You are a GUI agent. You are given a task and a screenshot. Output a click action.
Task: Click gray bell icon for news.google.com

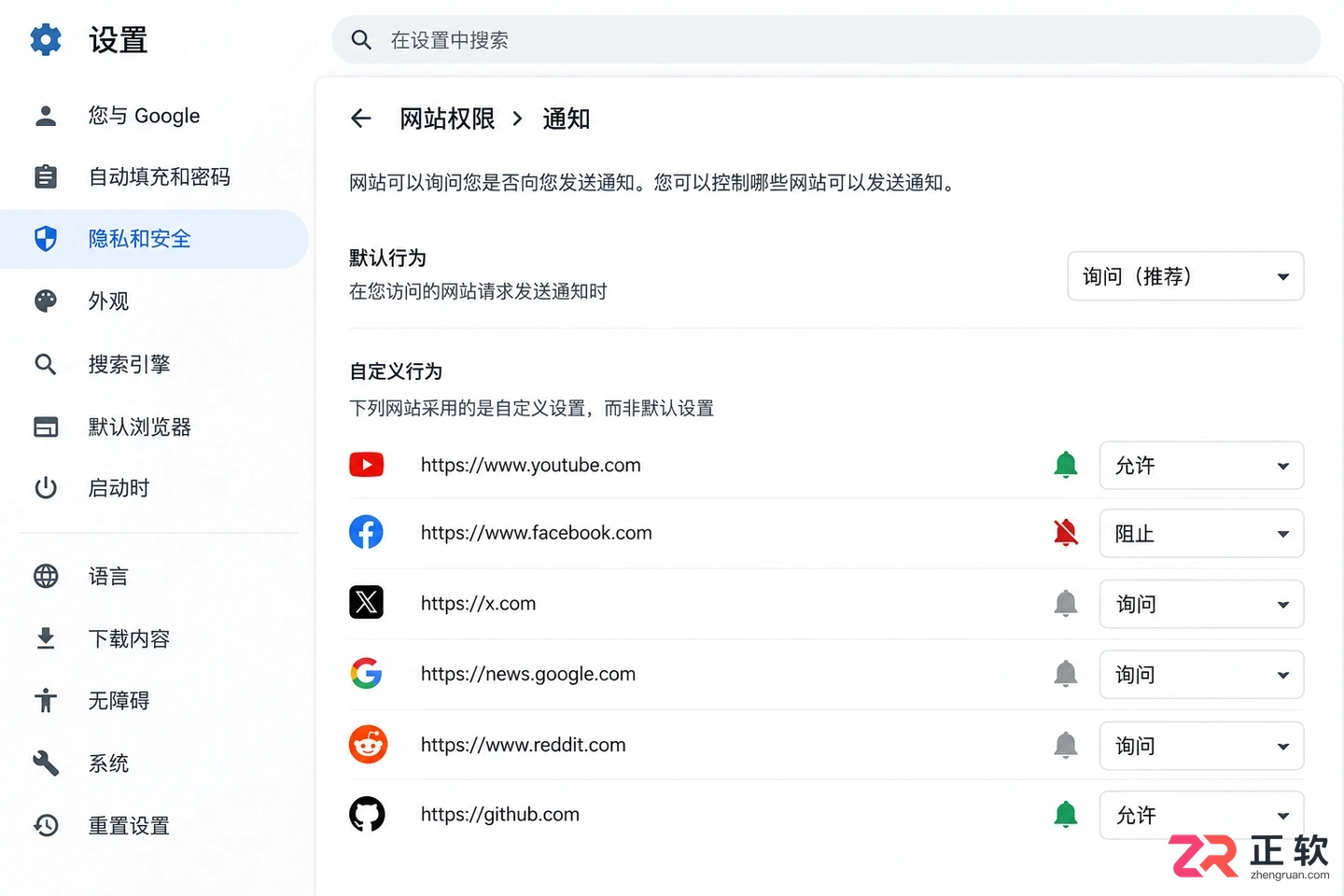click(1066, 674)
